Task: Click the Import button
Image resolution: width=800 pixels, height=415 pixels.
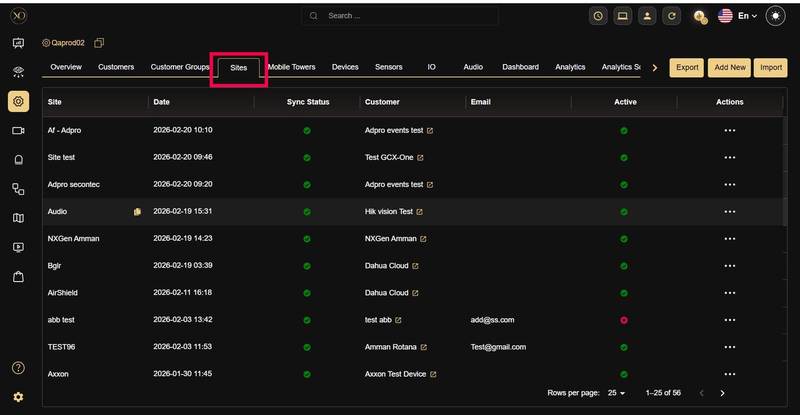Action: pos(770,67)
